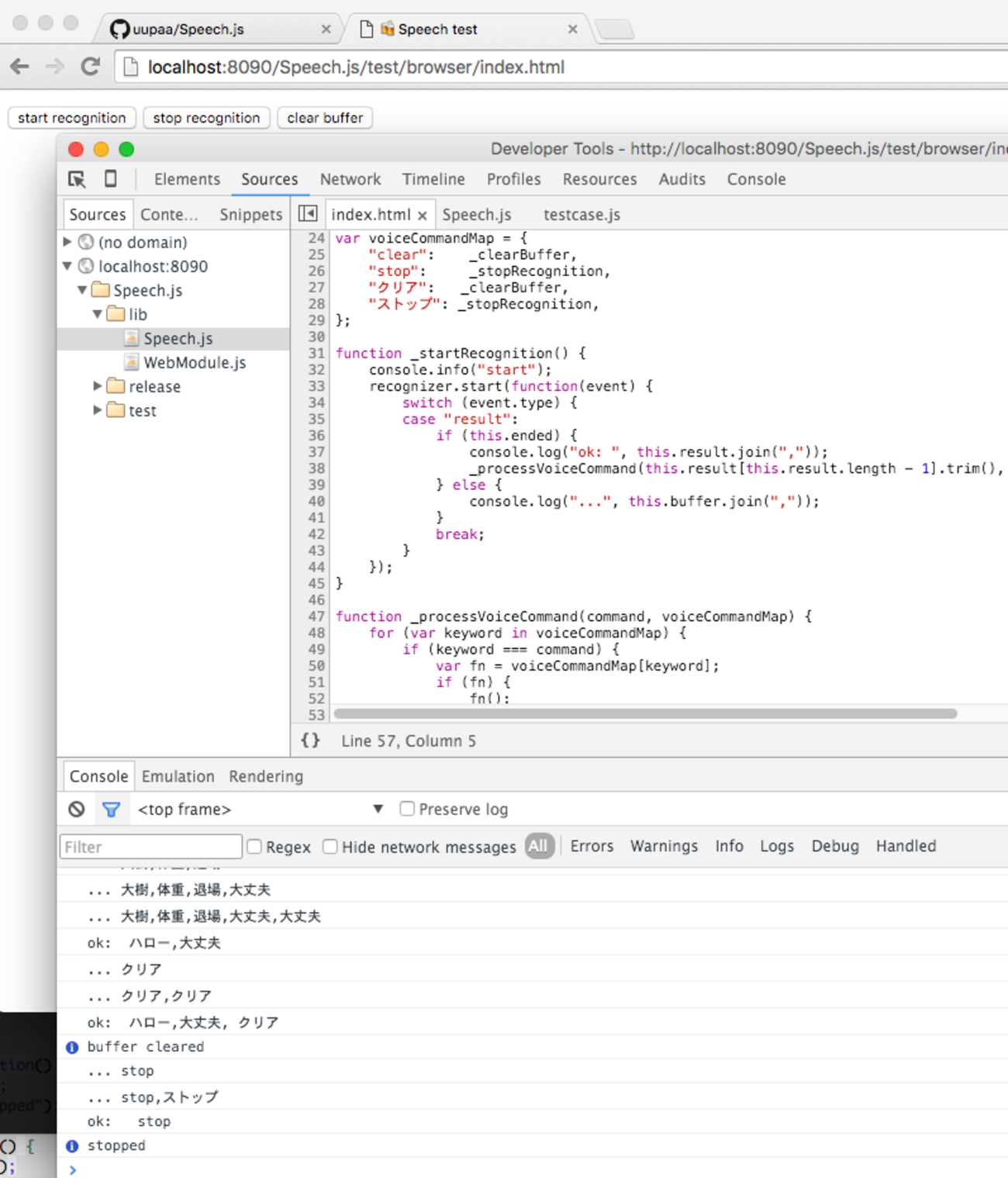Screen dimensions: 1008x1178
Task: Toggle the console filter funnel icon
Action: 111,809
